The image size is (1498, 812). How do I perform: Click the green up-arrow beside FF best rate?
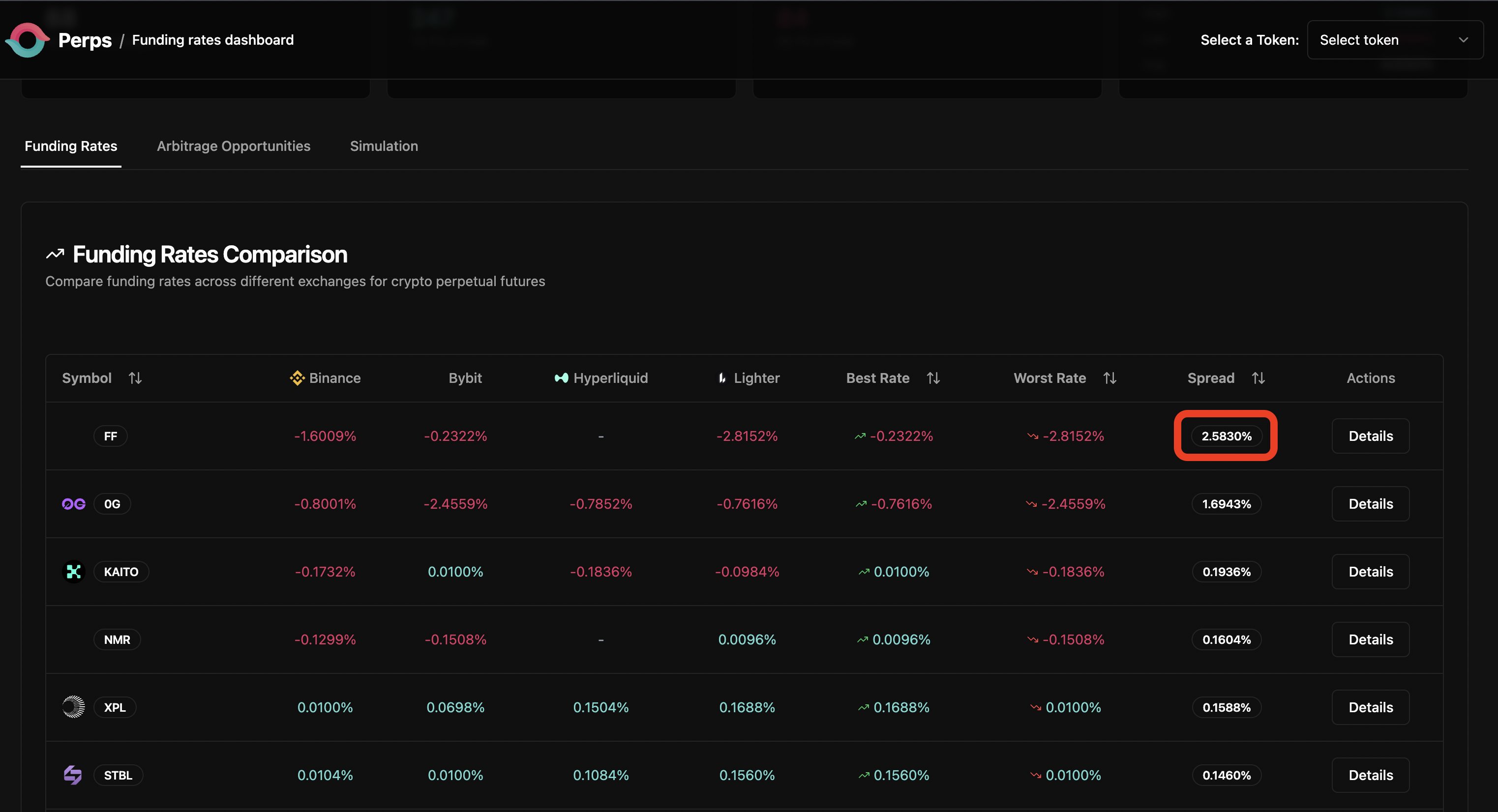pos(860,435)
